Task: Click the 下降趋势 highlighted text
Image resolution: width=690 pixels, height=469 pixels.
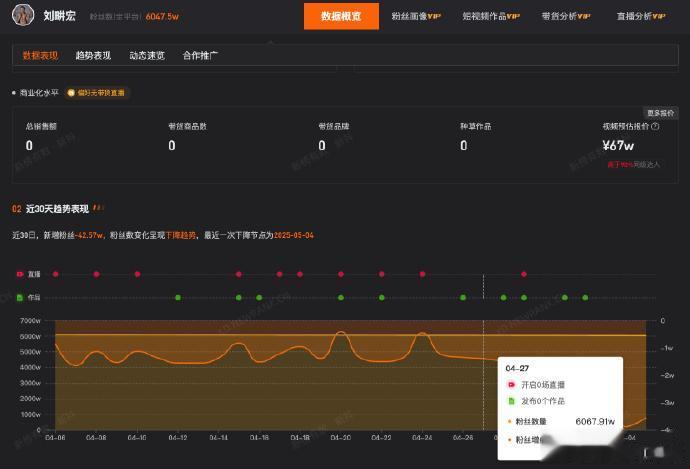Action: (x=180, y=235)
